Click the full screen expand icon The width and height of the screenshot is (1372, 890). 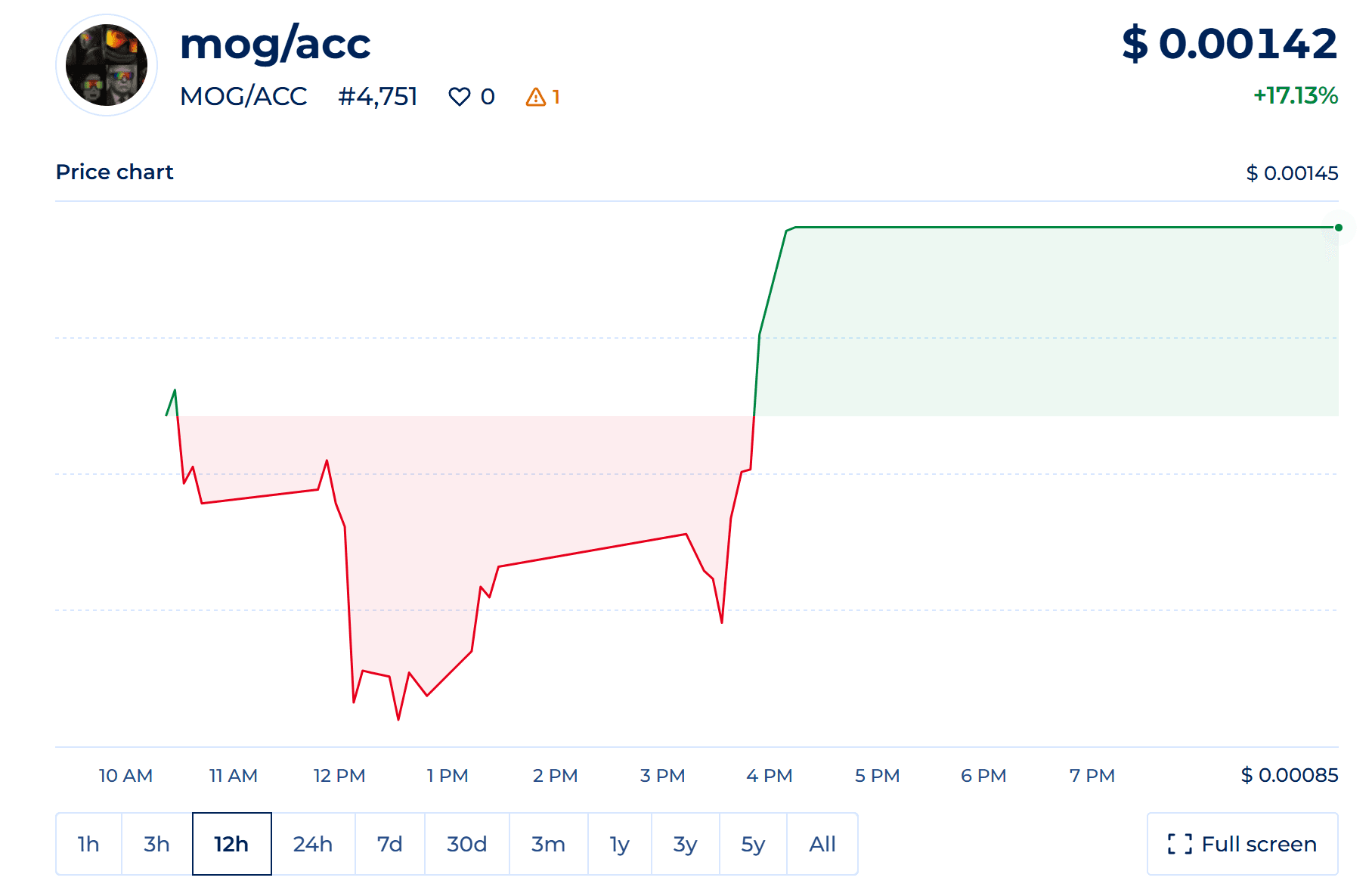[1179, 844]
